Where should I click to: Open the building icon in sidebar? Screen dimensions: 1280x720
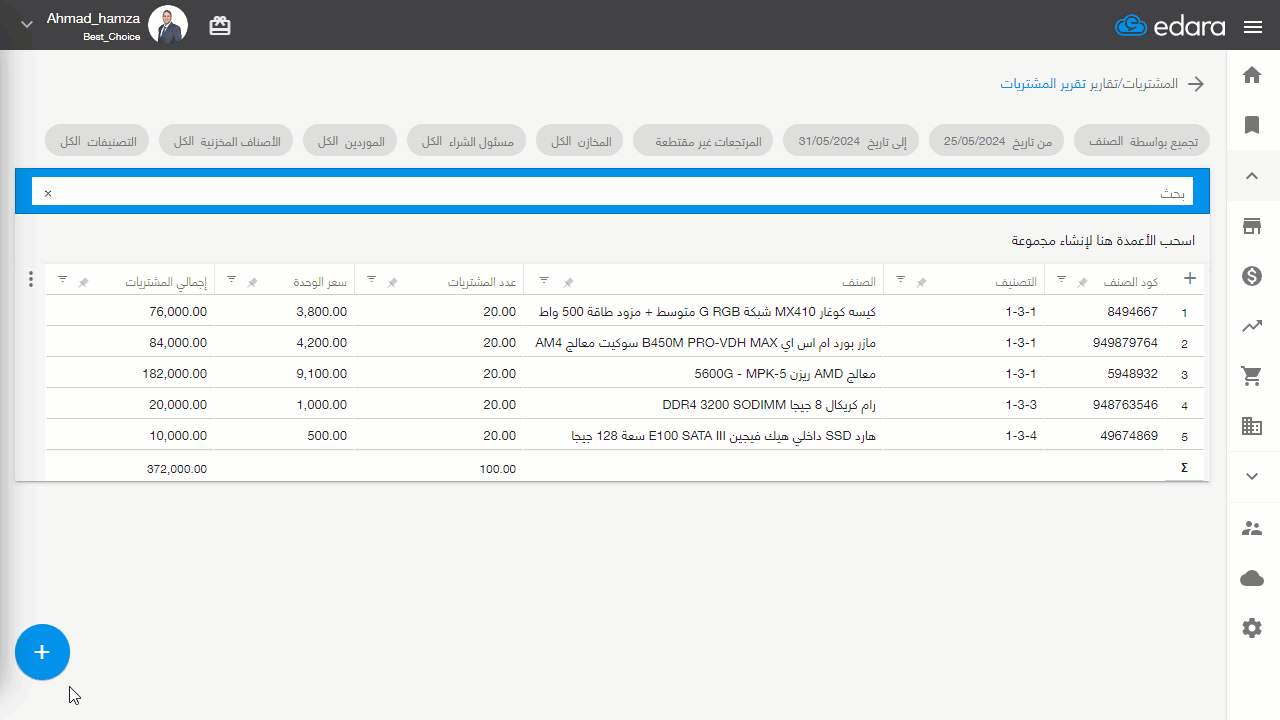coord(1252,426)
